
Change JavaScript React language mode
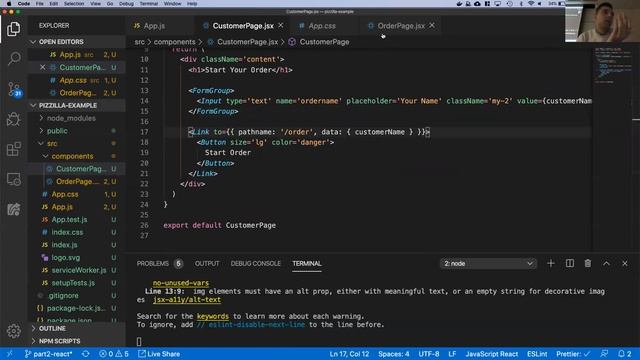(491, 354)
